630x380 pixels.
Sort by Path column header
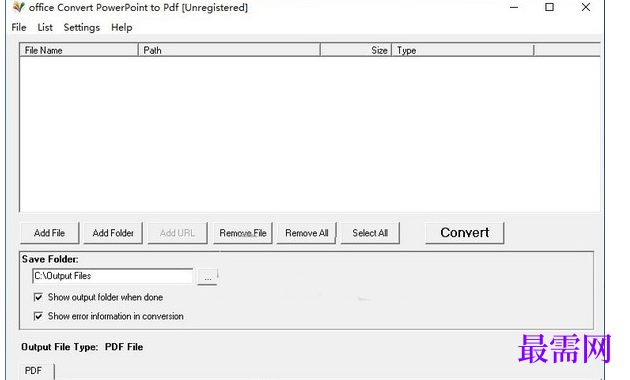pyautogui.click(x=229, y=50)
